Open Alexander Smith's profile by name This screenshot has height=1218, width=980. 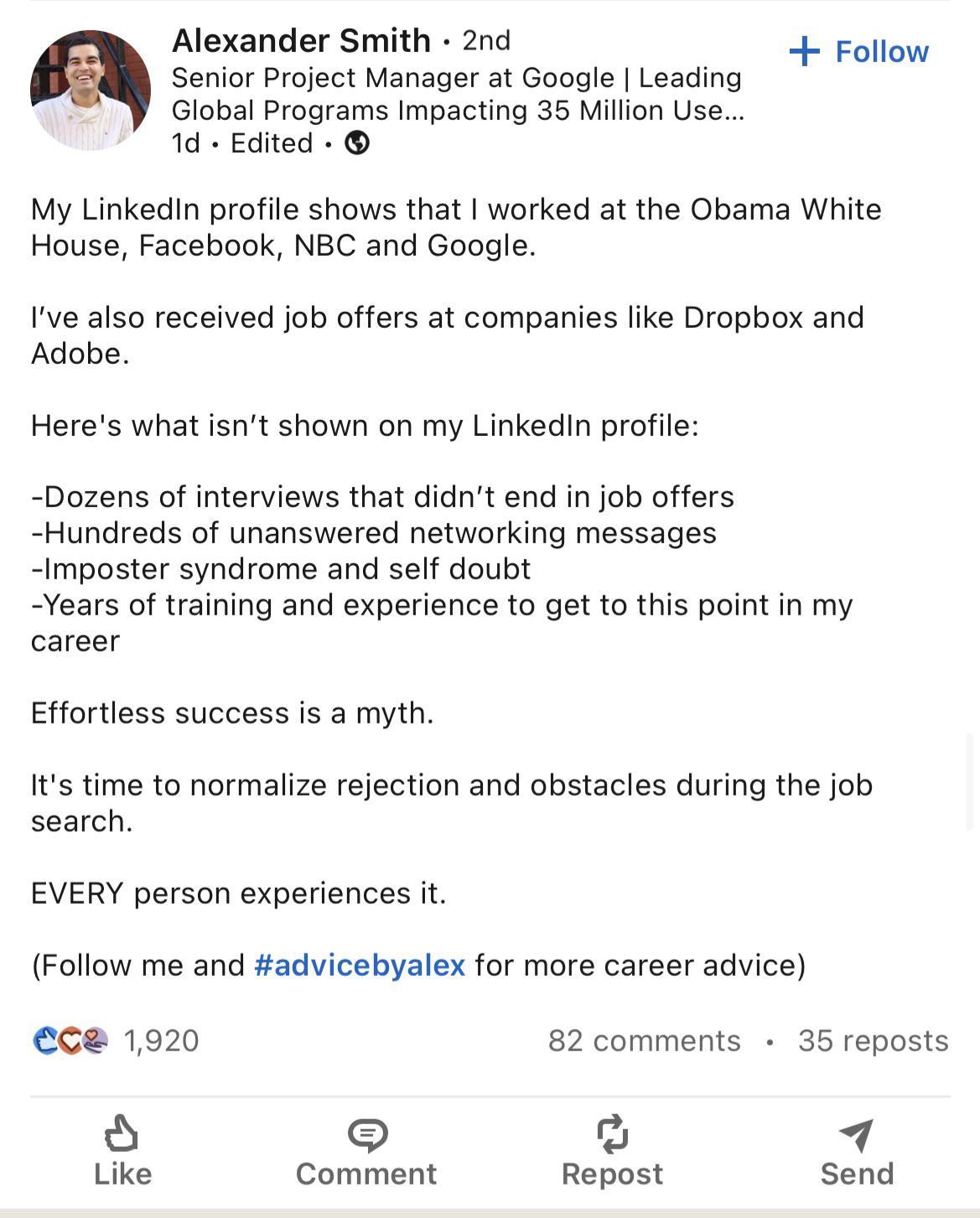pyautogui.click(x=301, y=40)
